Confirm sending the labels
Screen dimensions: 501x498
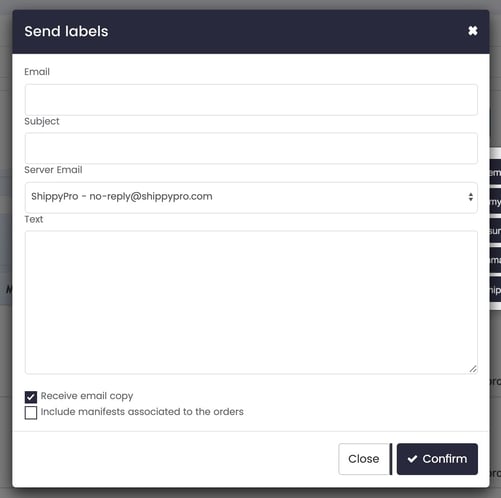click(437, 459)
